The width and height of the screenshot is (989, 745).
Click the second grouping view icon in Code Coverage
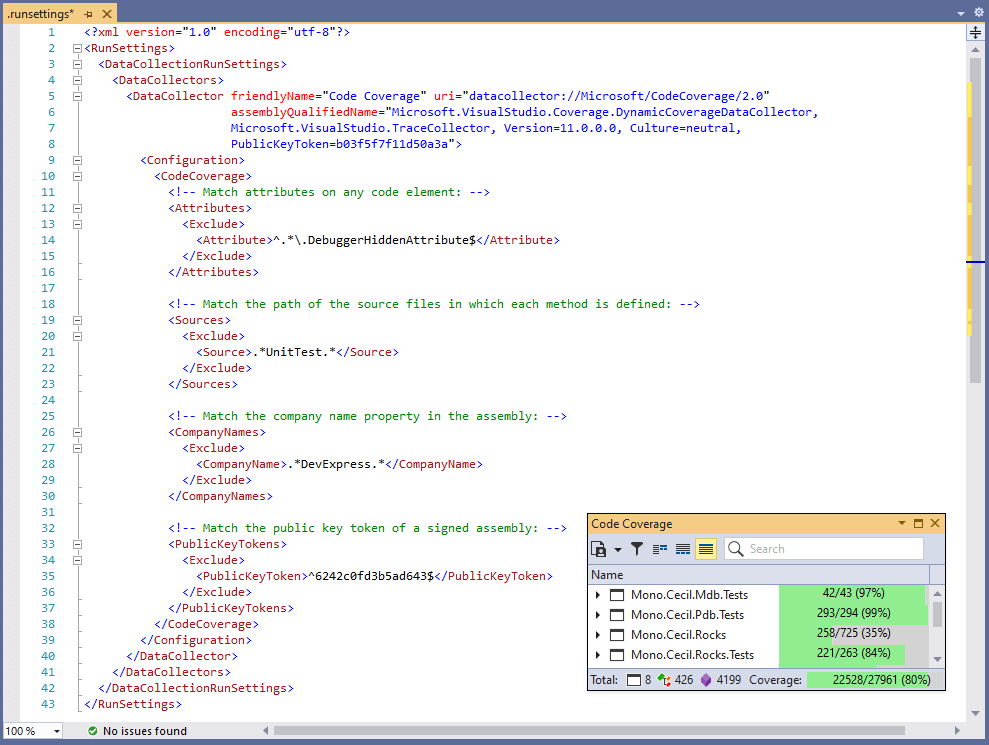tap(682, 548)
